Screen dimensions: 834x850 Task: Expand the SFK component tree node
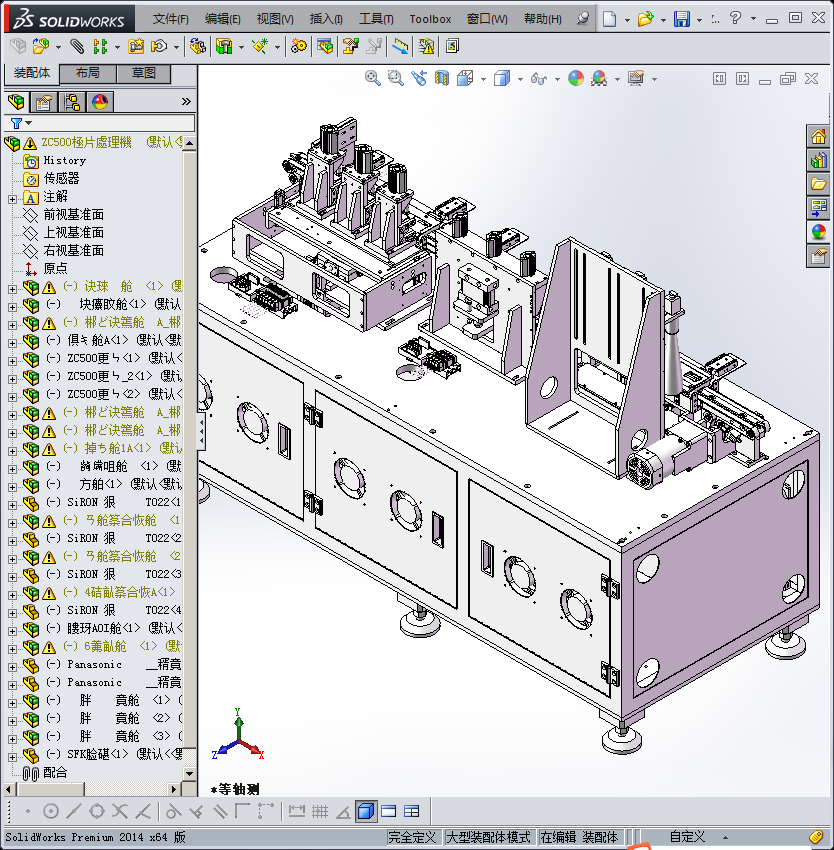pyautogui.click(x=12, y=755)
